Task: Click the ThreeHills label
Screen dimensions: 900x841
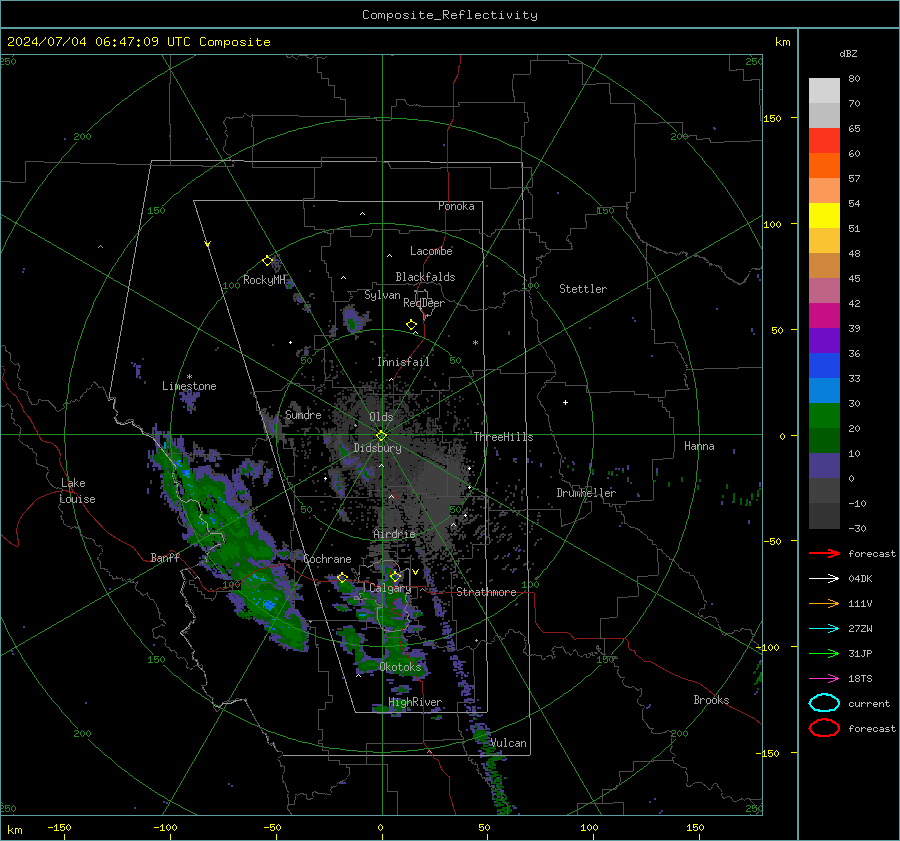Action: coord(503,437)
